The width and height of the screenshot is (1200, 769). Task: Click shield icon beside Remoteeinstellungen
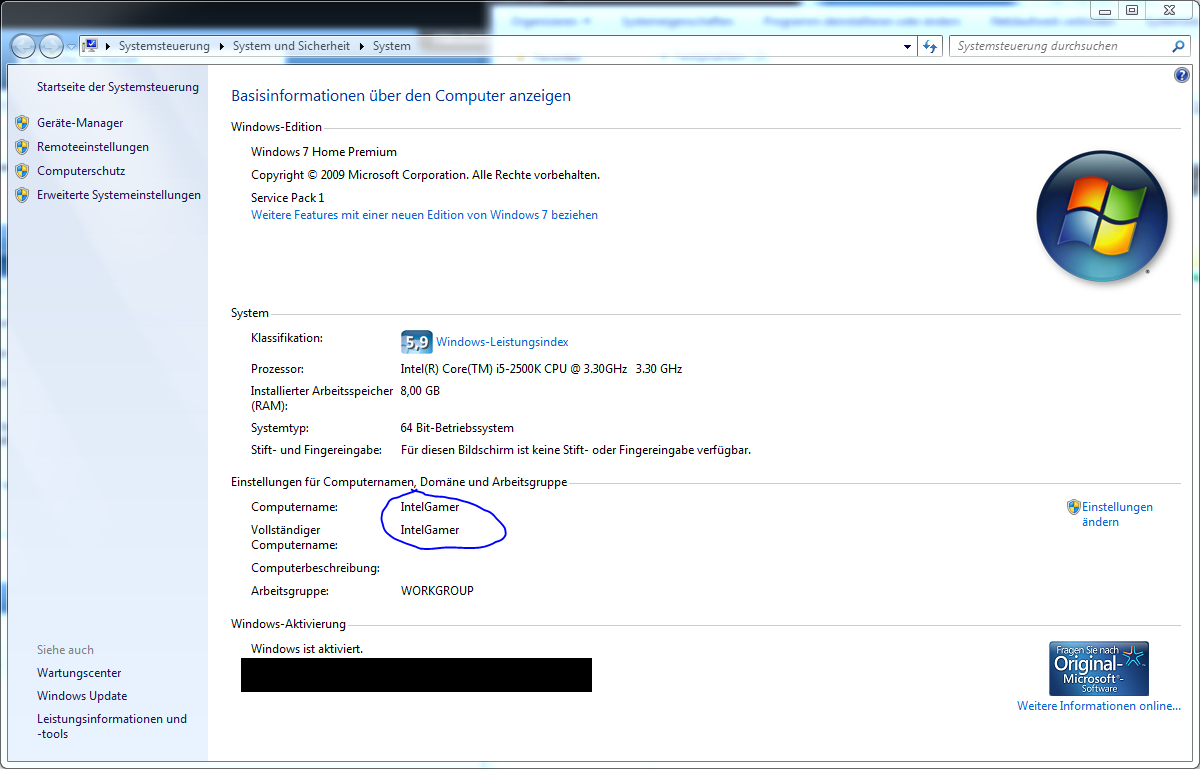22,147
